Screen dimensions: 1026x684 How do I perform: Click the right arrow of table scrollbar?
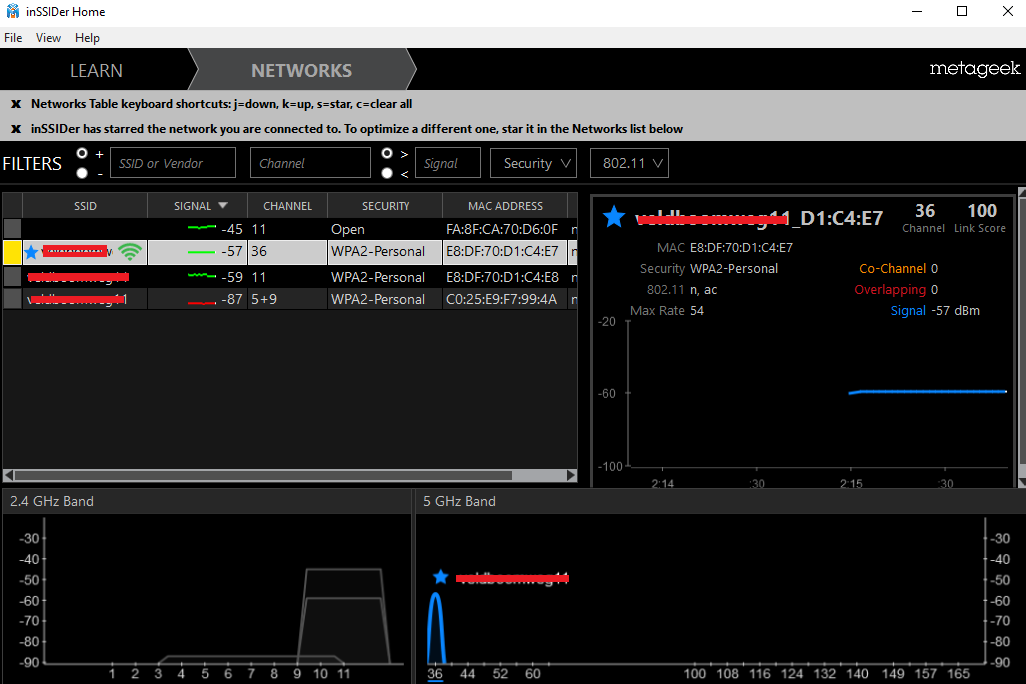click(x=571, y=475)
